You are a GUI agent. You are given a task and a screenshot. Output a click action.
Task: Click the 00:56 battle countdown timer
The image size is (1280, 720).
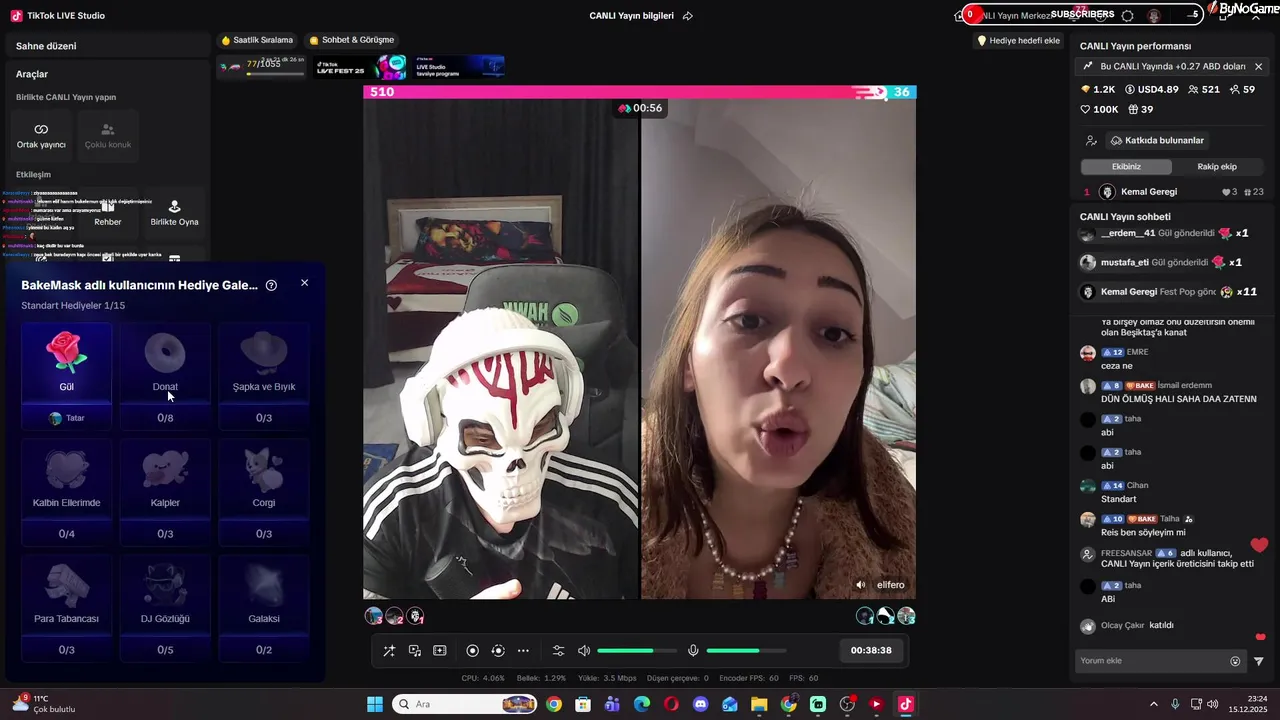pos(640,108)
